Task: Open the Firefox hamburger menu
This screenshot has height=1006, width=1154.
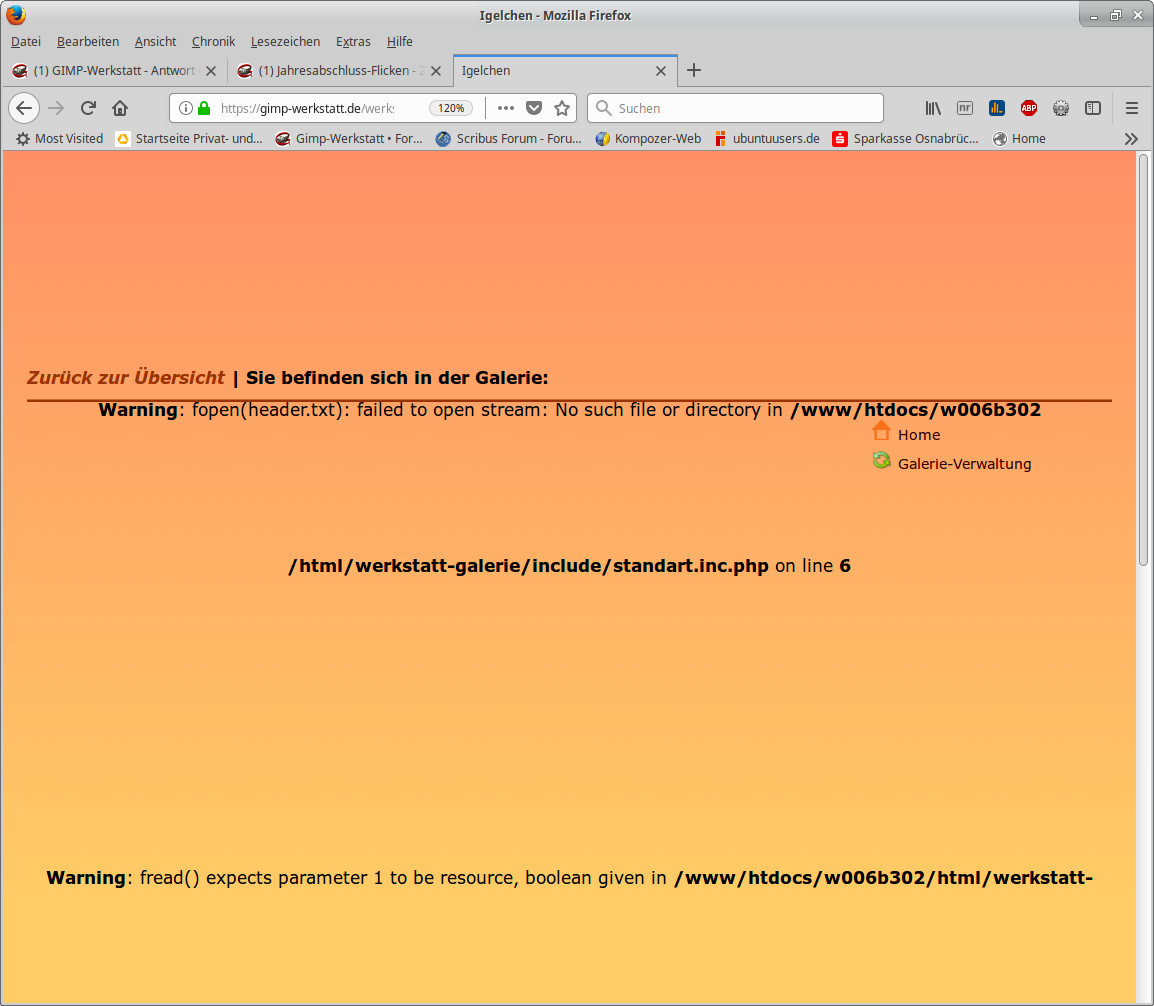Action: point(1132,108)
